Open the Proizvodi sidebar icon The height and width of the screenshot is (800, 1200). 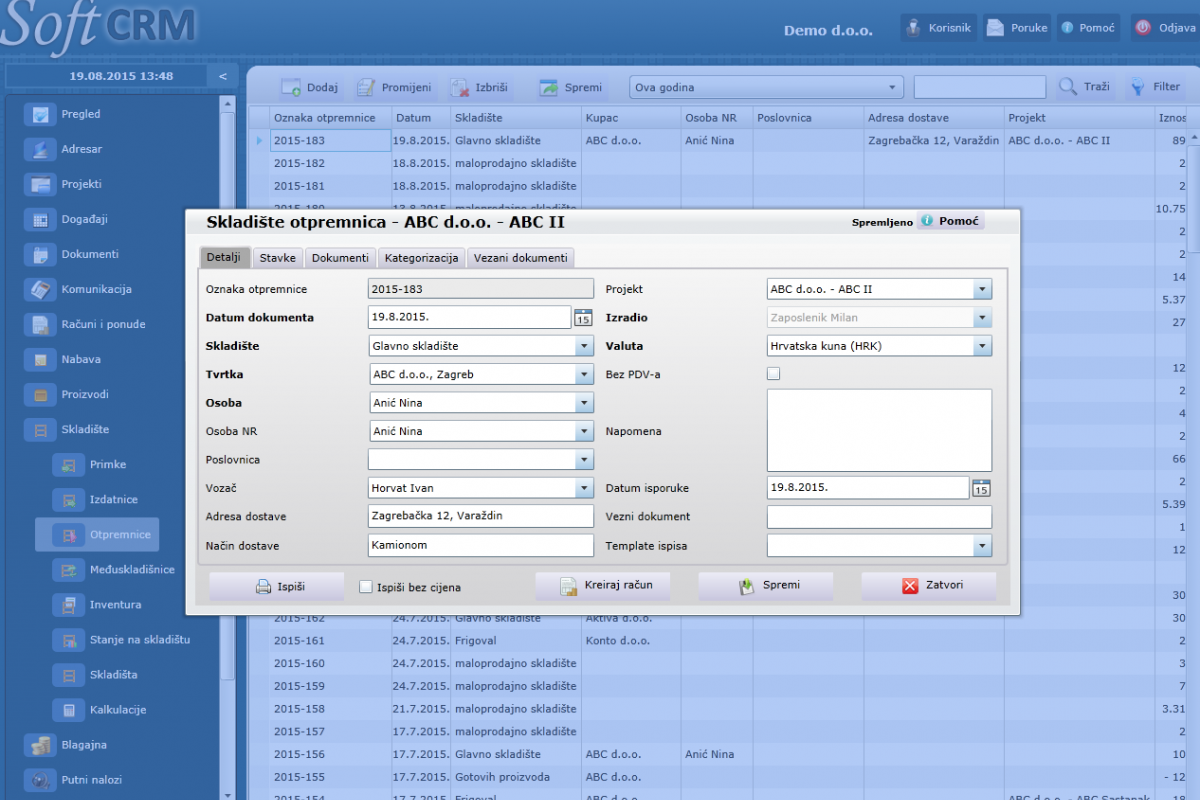[40, 394]
